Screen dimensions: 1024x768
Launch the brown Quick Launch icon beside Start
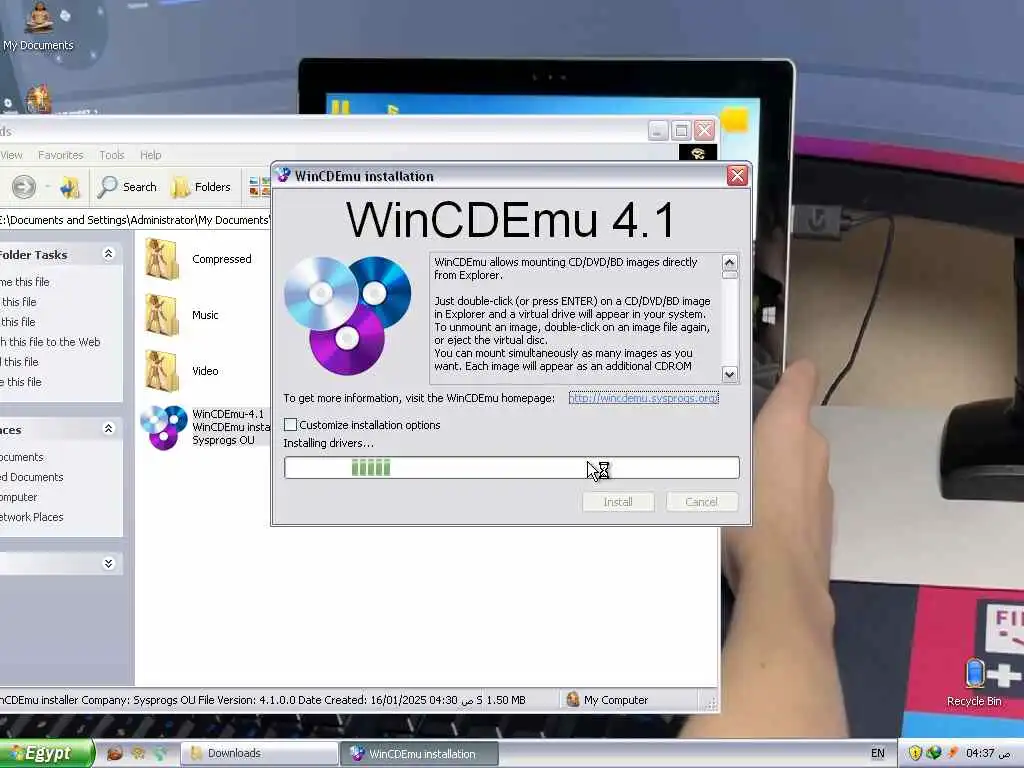pyautogui.click(x=114, y=754)
